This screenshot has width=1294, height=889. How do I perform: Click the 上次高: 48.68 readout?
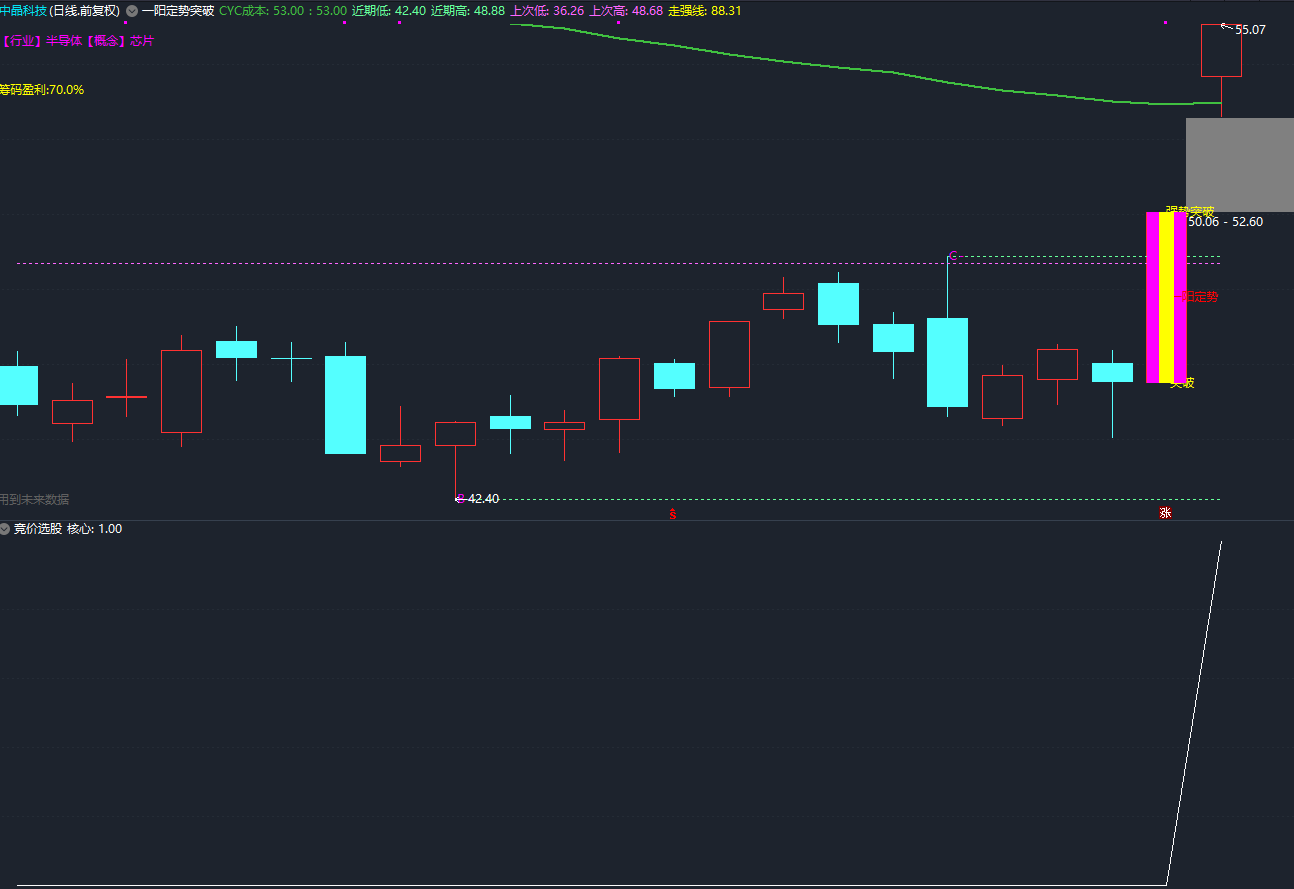[626, 11]
